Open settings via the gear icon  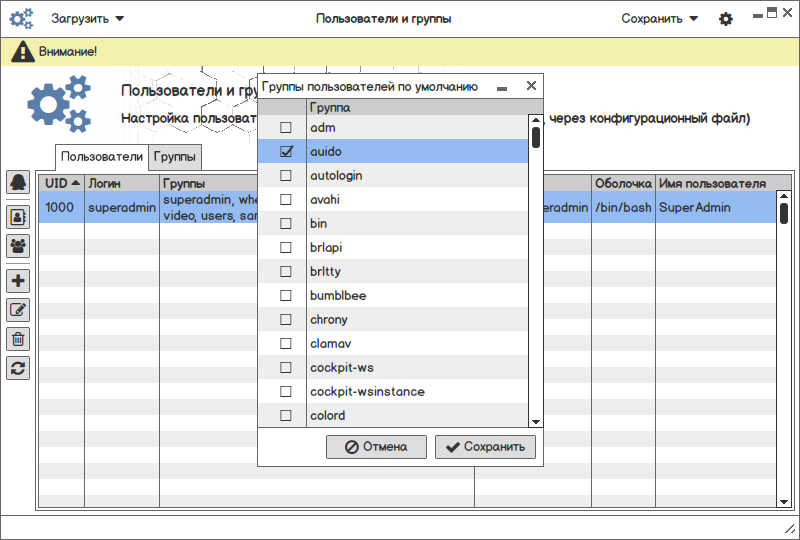coord(726,19)
